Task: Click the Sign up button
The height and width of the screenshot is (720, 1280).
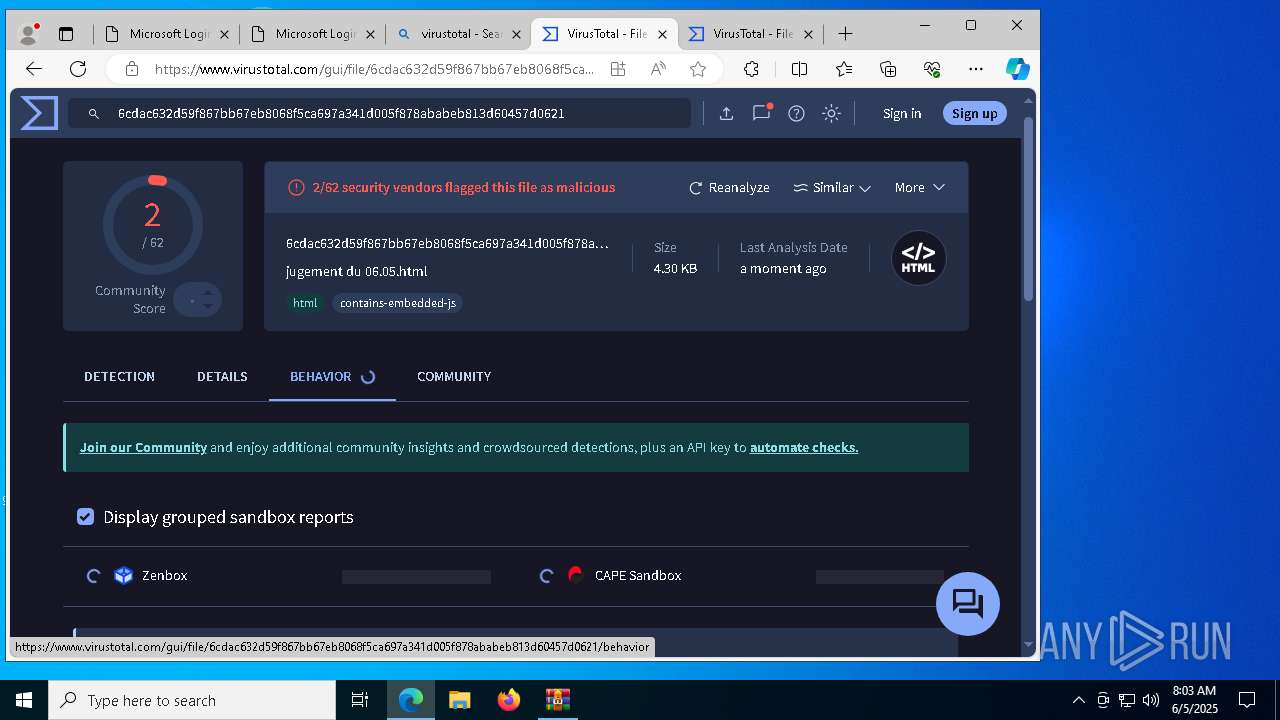Action: (x=975, y=114)
